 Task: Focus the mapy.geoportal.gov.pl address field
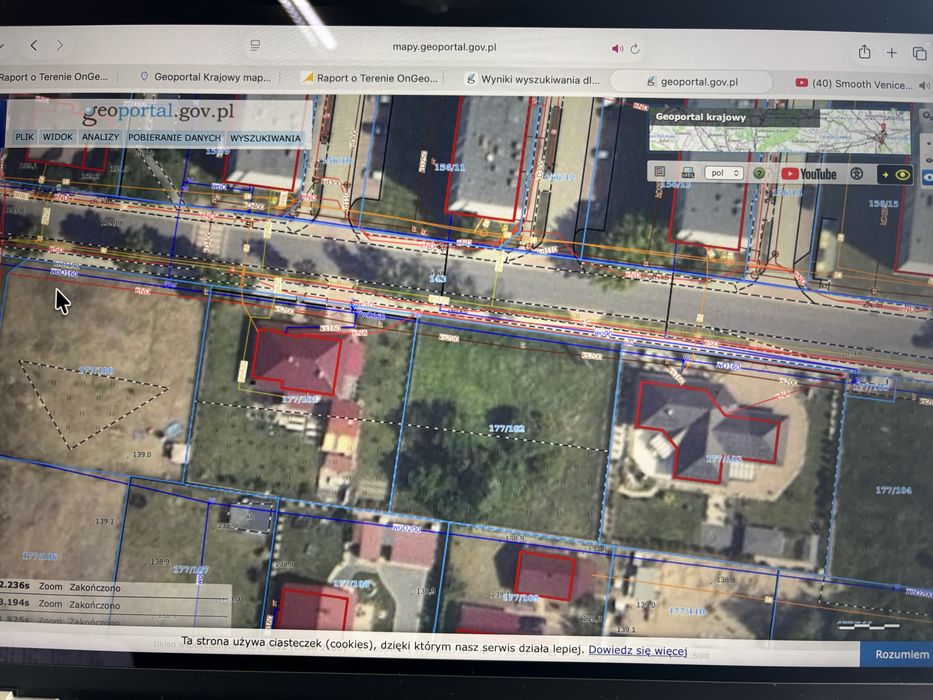click(444, 47)
